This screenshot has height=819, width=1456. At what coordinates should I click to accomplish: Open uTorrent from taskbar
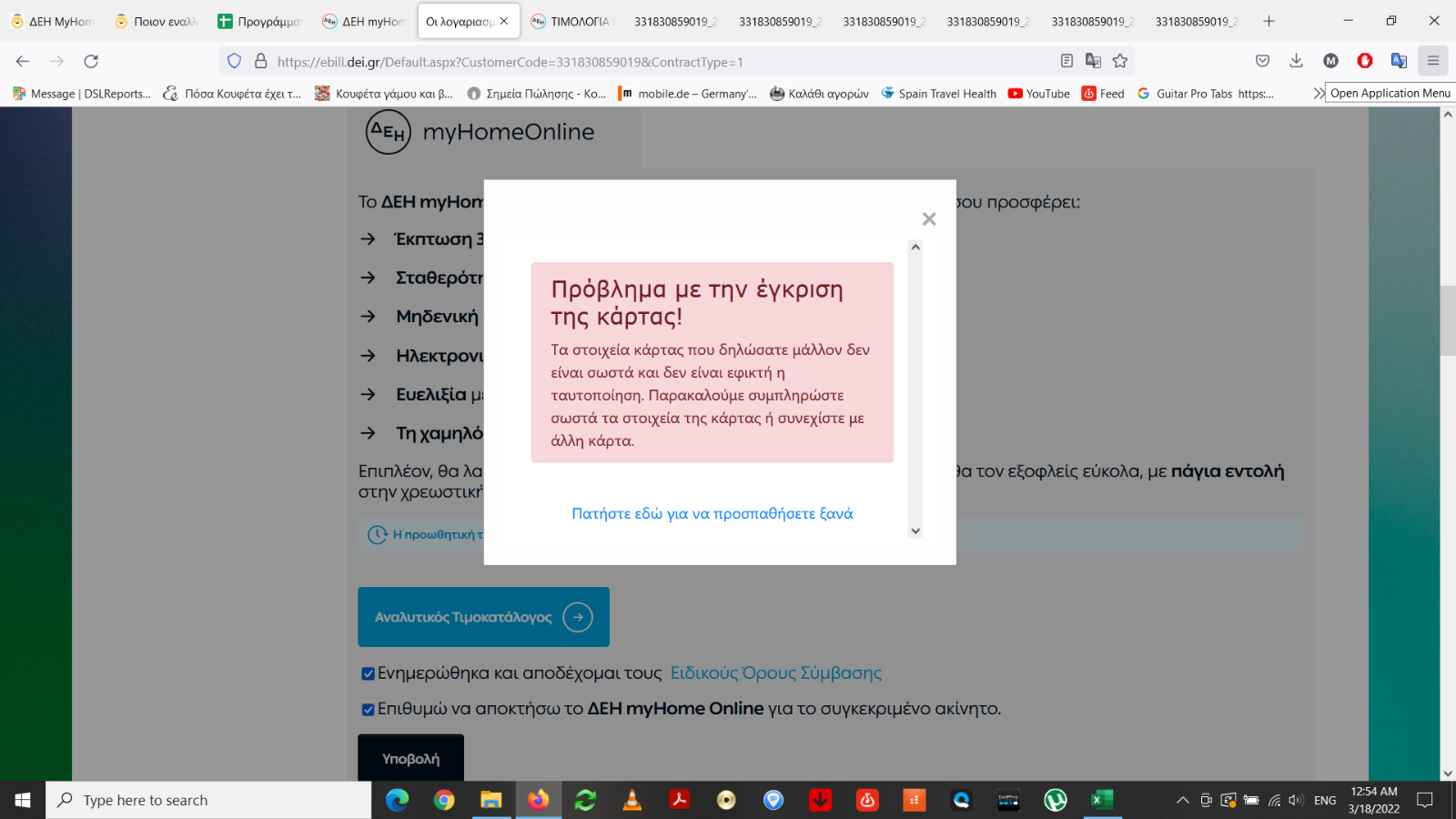[1056, 800]
